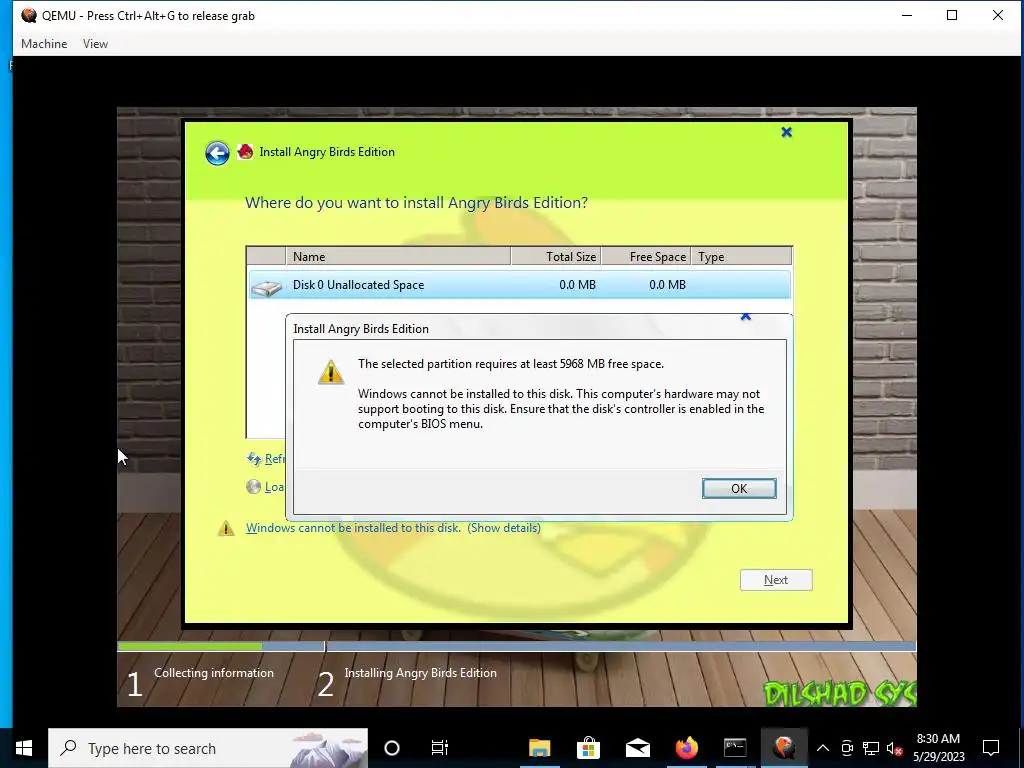The height and width of the screenshot is (768, 1024).
Task: Maximize the QEMU window
Action: (x=952, y=15)
